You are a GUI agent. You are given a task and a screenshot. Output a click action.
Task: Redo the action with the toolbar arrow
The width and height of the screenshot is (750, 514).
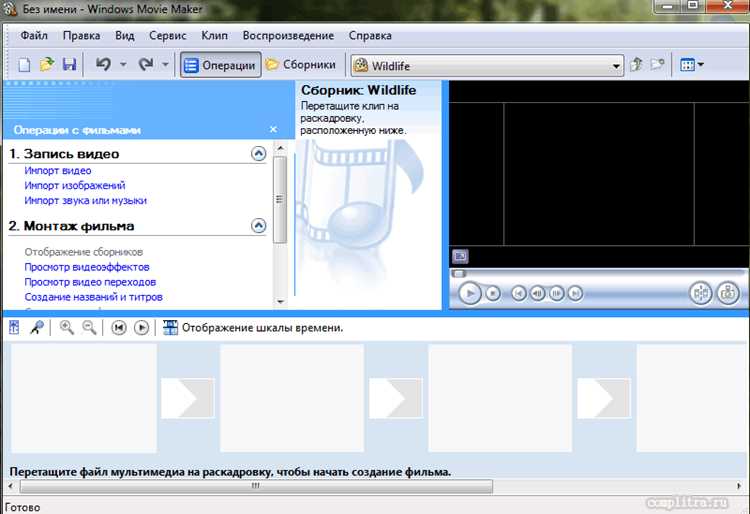point(145,64)
